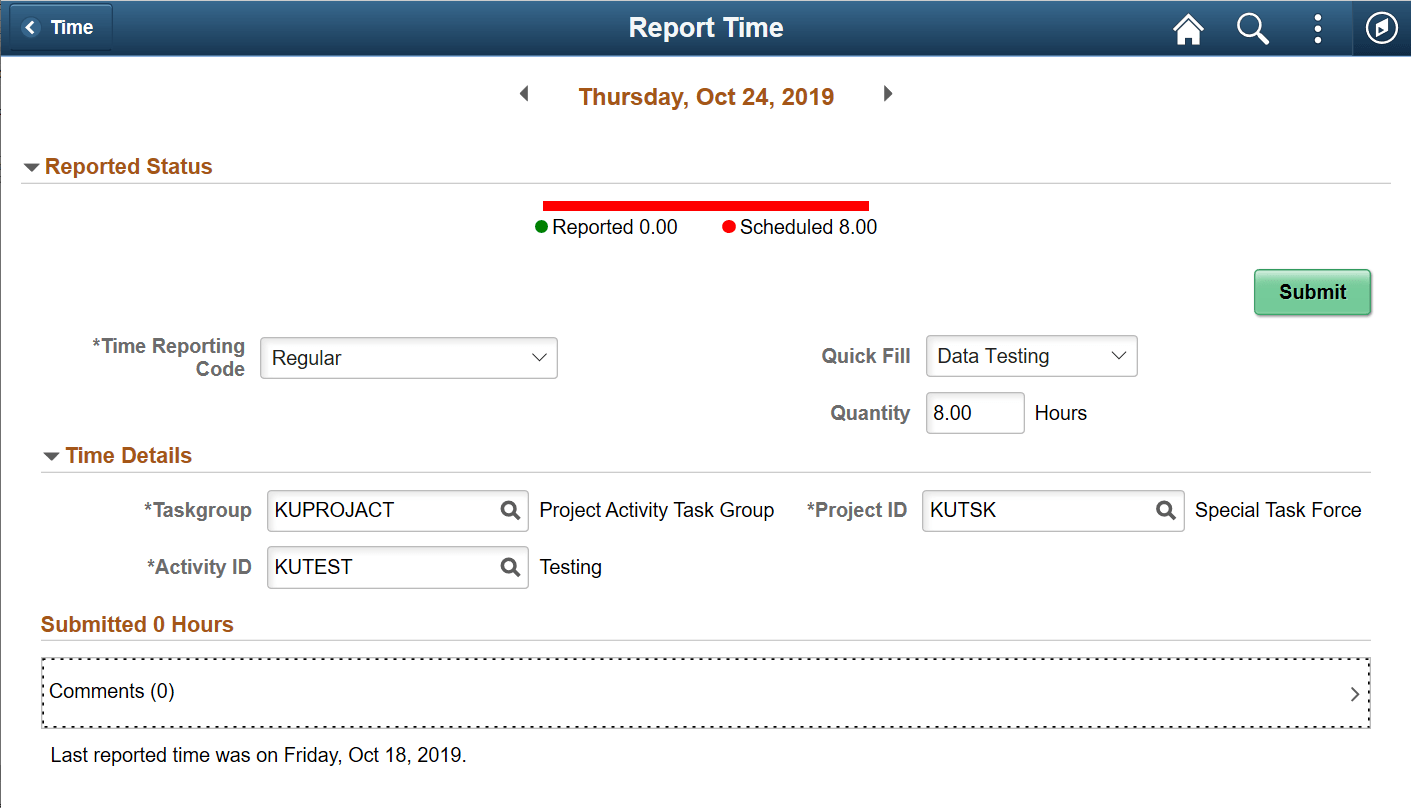1411x808 pixels.
Task: Select the date Thursday, Oct 24, 2019
Action: tap(706, 96)
